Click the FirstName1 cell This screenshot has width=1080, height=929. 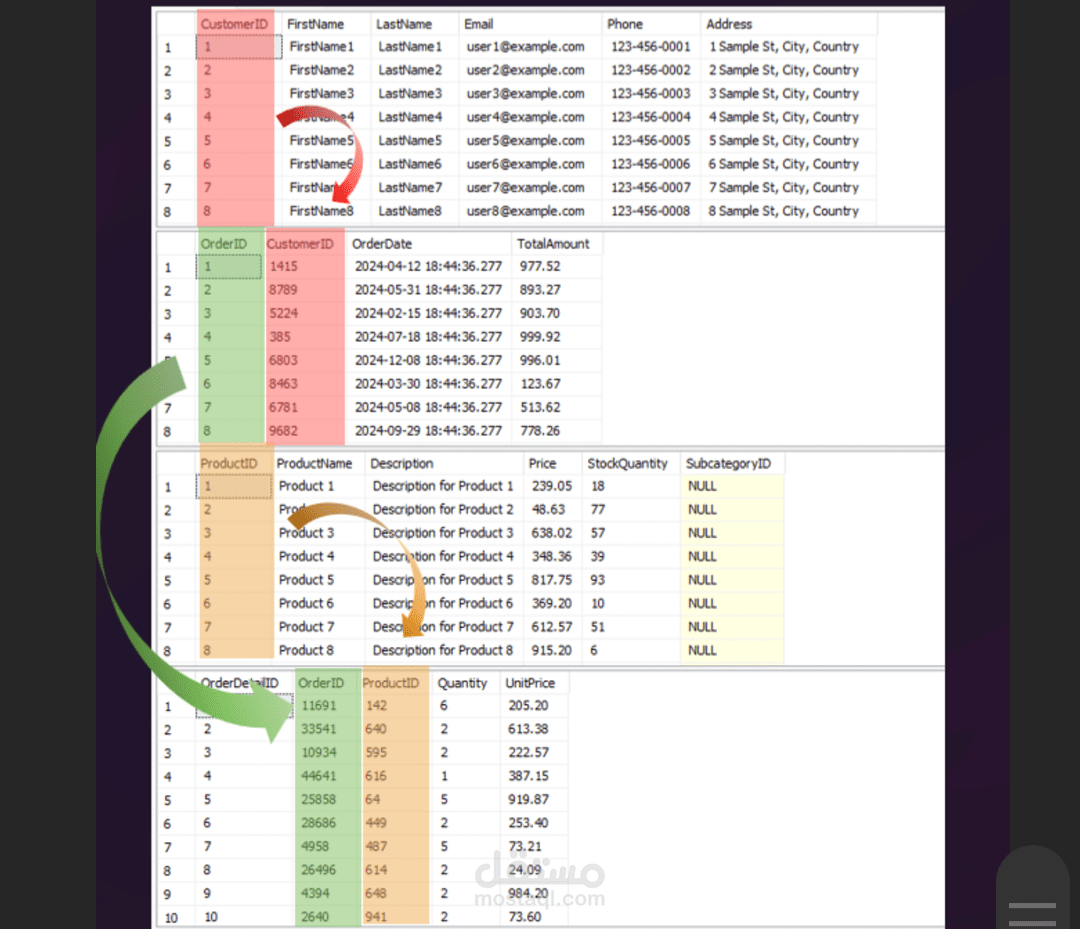click(322, 47)
